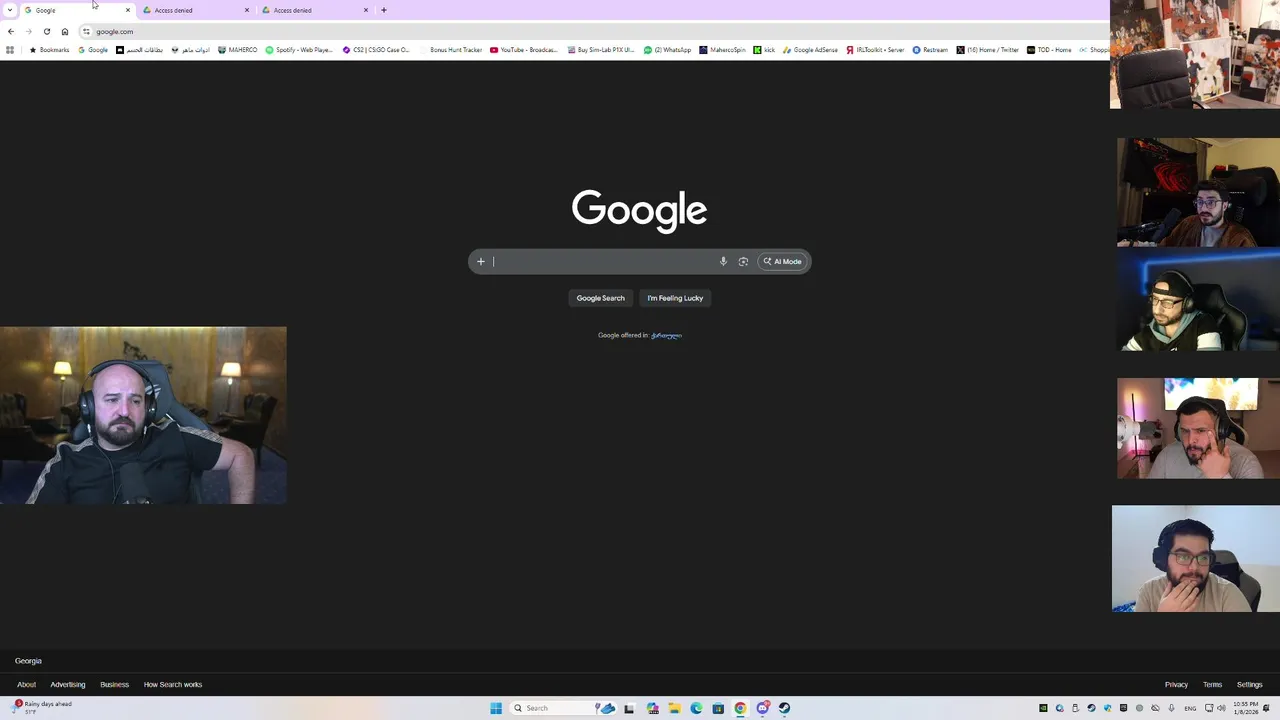Open Microsoft Store from taskbar
Viewport: 1280px width, 720px height.
718,708
